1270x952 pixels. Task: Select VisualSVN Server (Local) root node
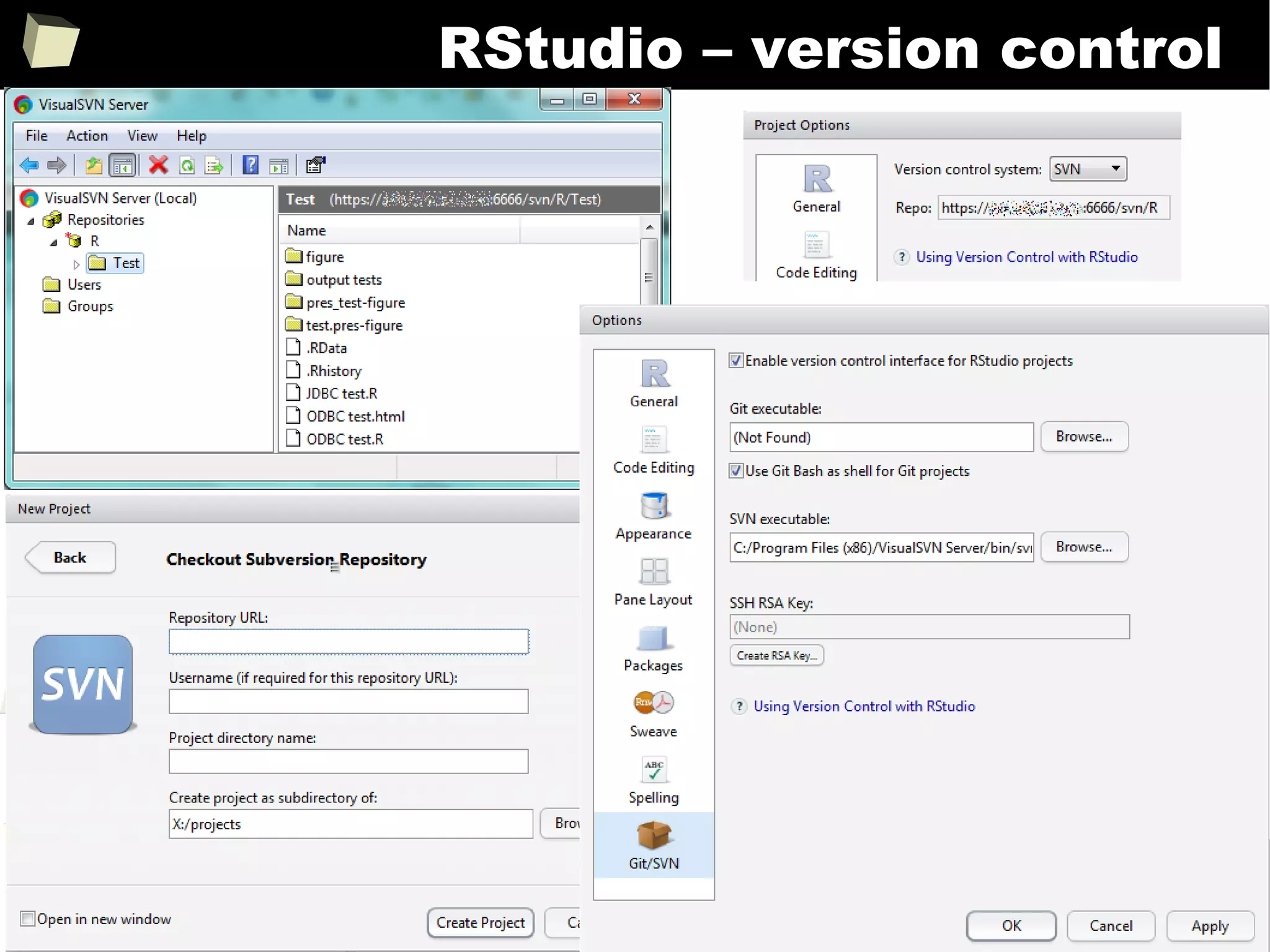pyautogui.click(x=109, y=198)
